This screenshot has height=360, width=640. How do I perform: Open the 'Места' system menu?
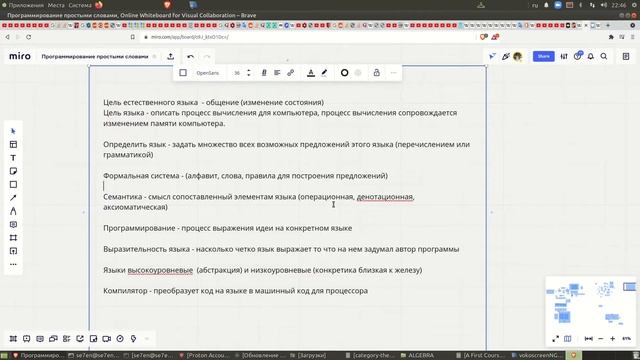coord(56,5)
